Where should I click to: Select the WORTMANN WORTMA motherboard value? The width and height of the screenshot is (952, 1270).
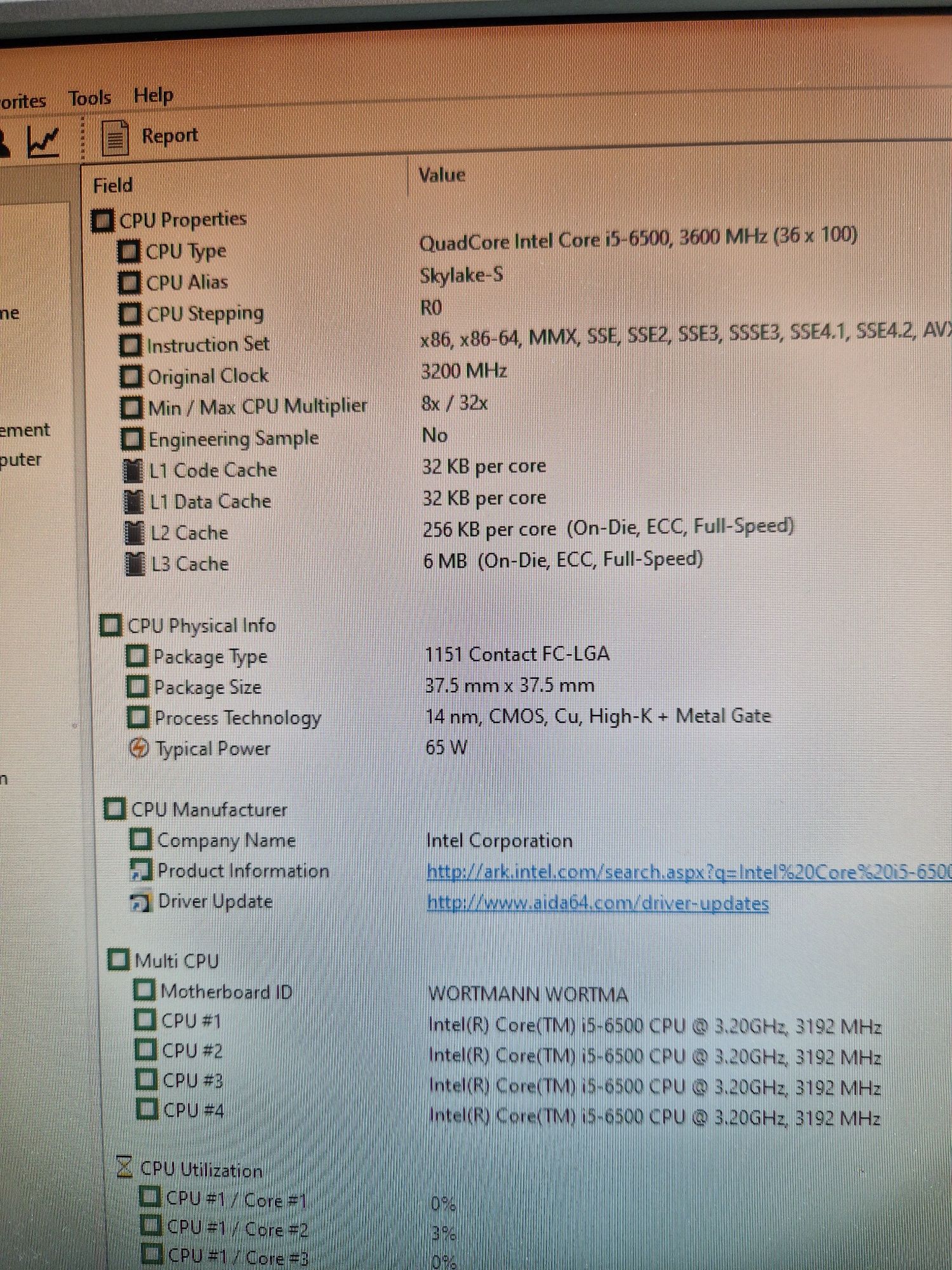coord(528,994)
